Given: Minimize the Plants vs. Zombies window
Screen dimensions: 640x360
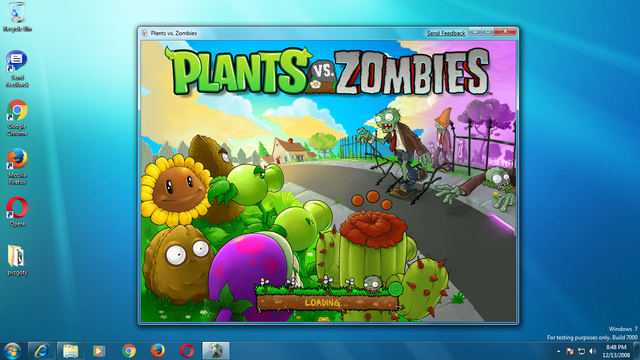Looking at the screenshot, I should click(475, 31).
